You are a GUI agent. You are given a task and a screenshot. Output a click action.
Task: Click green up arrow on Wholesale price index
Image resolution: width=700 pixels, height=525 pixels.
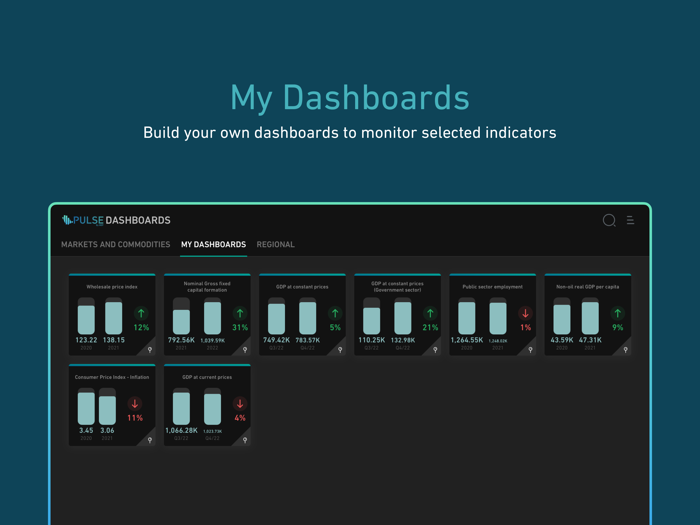[x=141, y=313]
